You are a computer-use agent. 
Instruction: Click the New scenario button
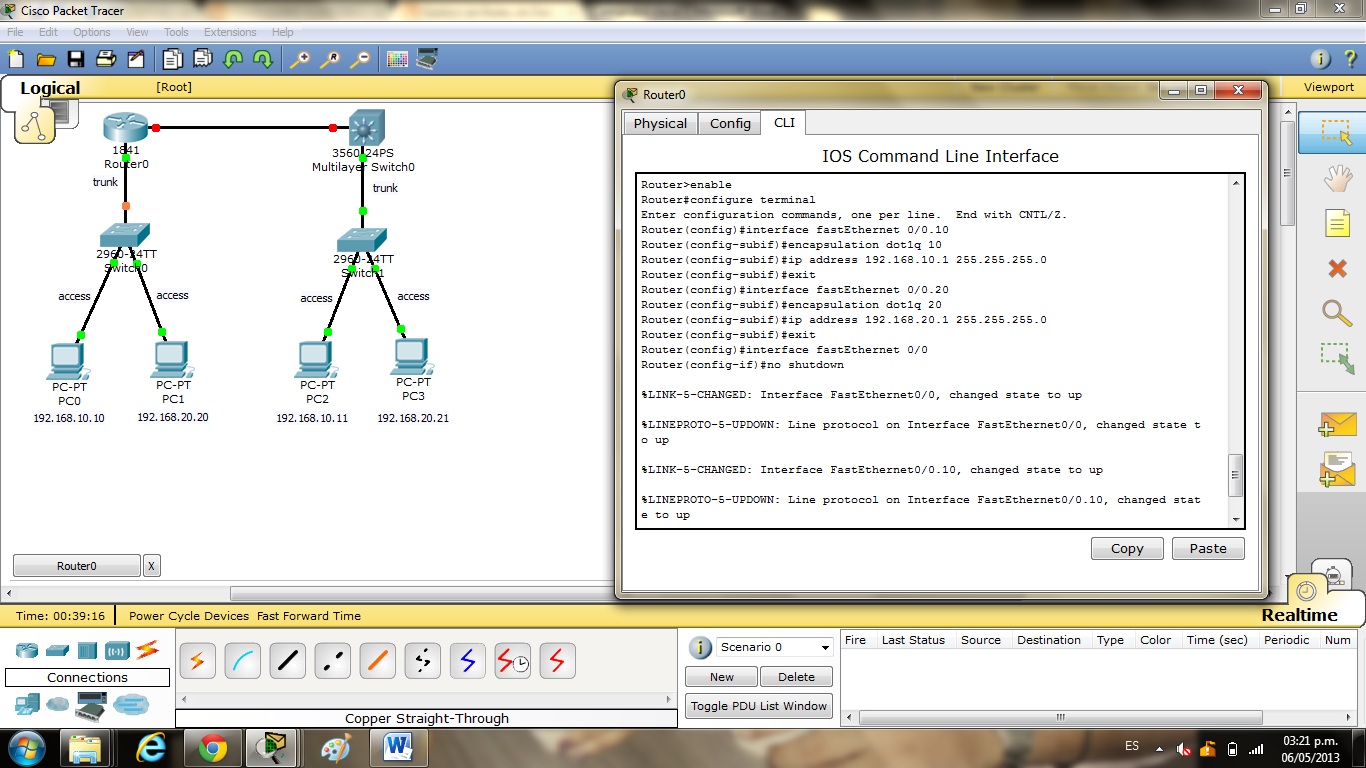coord(722,677)
